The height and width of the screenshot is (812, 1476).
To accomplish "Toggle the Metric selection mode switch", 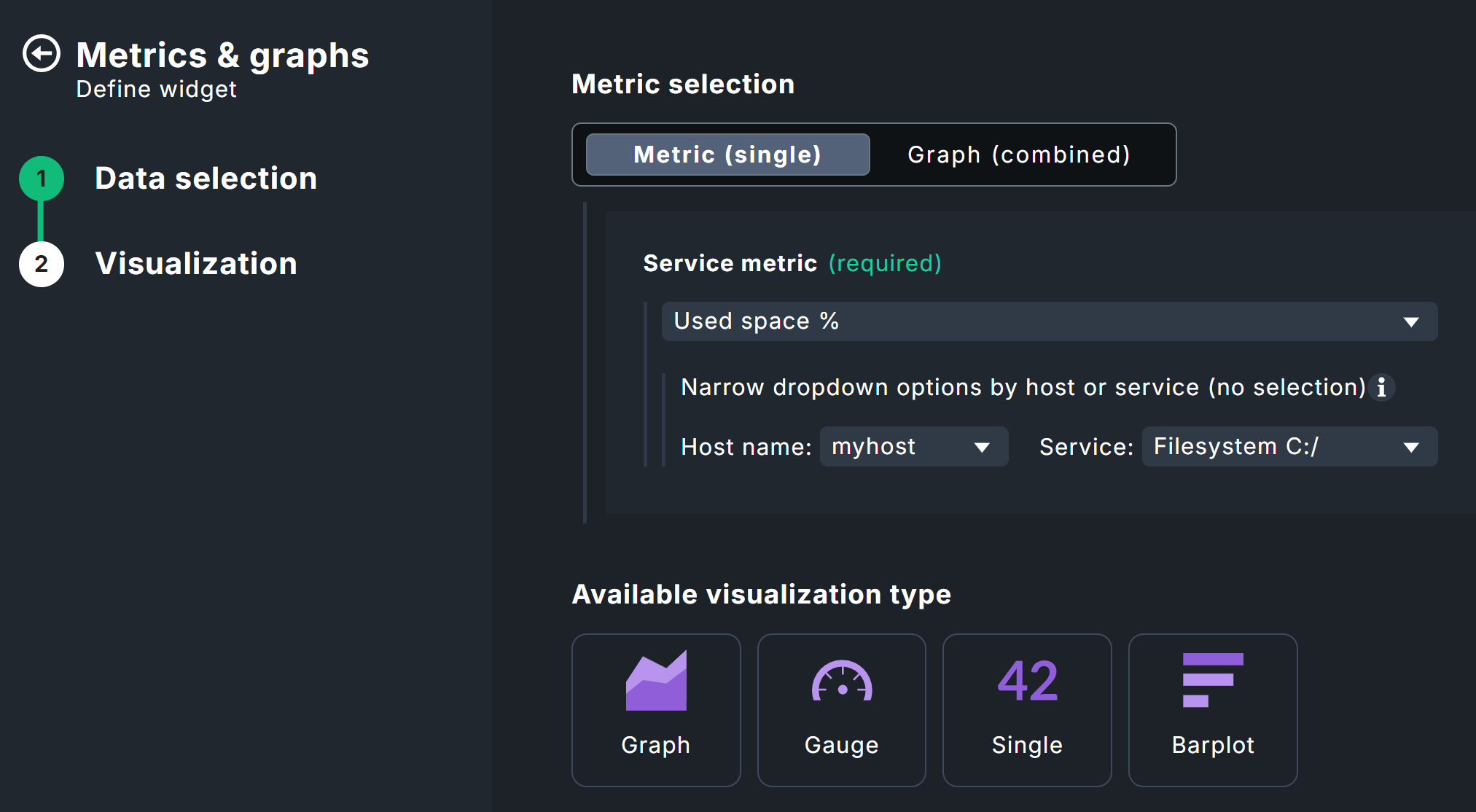I will point(872,155).
